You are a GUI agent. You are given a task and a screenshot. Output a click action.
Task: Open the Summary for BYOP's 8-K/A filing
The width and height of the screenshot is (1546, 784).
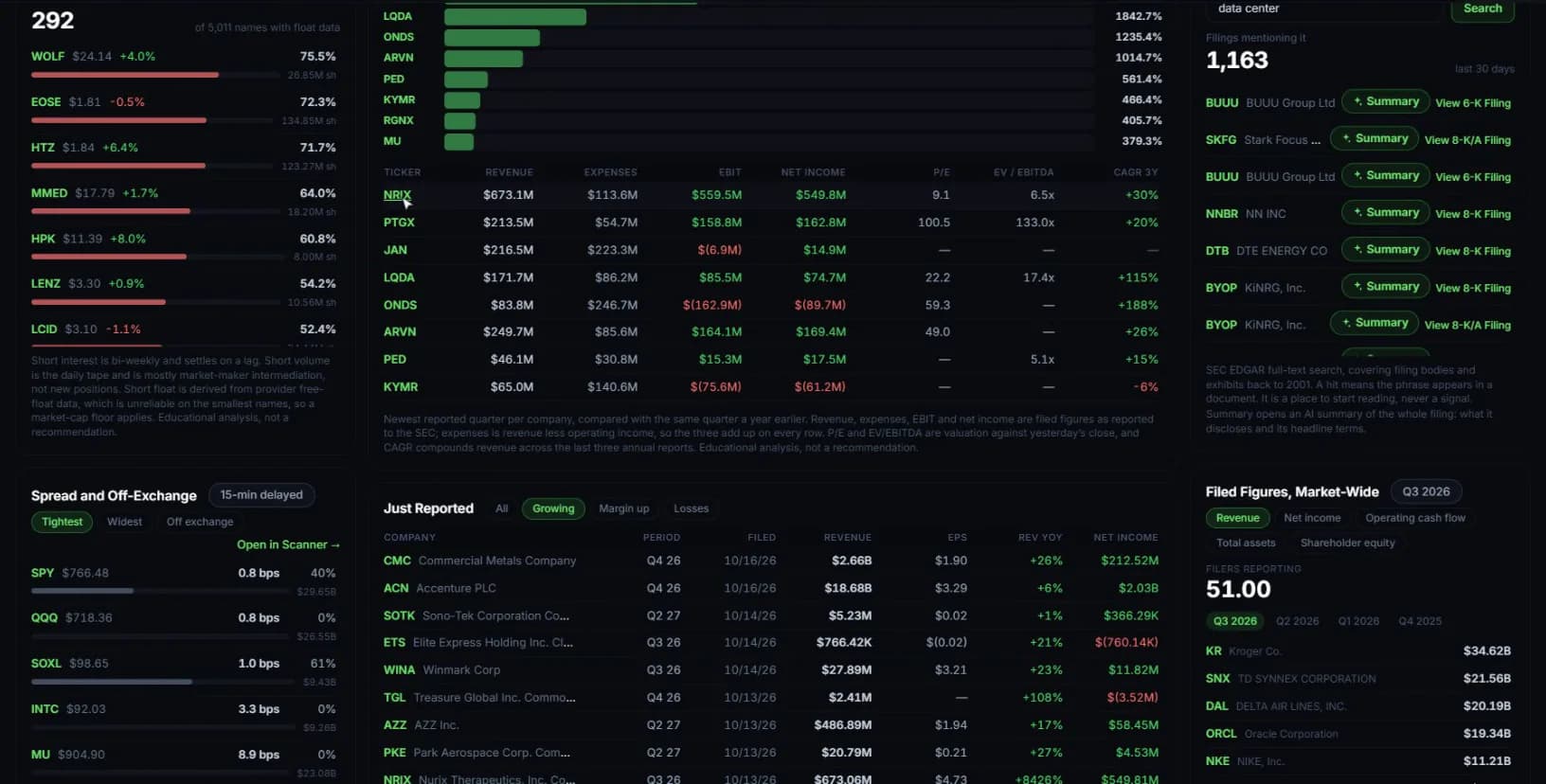point(1375,323)
